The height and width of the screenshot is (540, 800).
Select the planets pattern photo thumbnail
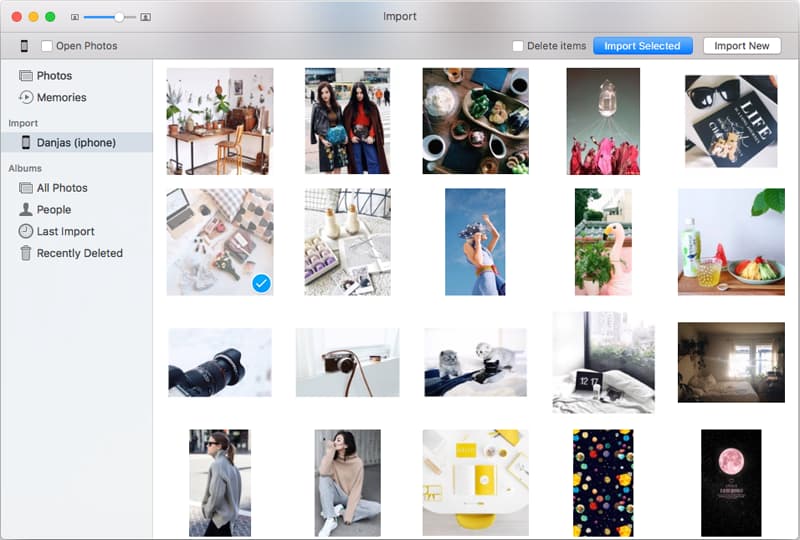coord(603,483)
